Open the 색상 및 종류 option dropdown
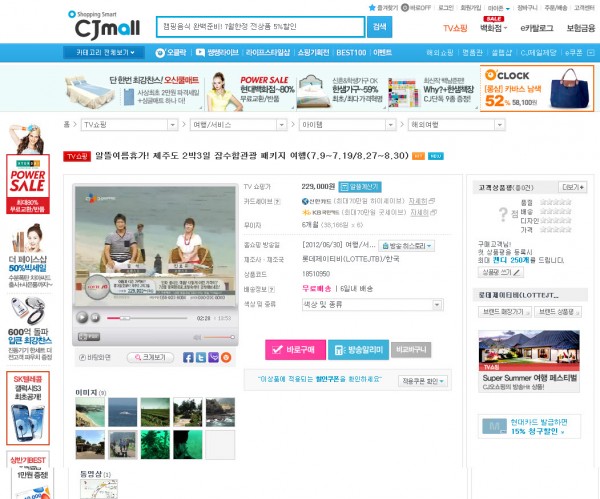Viewport: 600px width, 499px height. tap(373, 305)
